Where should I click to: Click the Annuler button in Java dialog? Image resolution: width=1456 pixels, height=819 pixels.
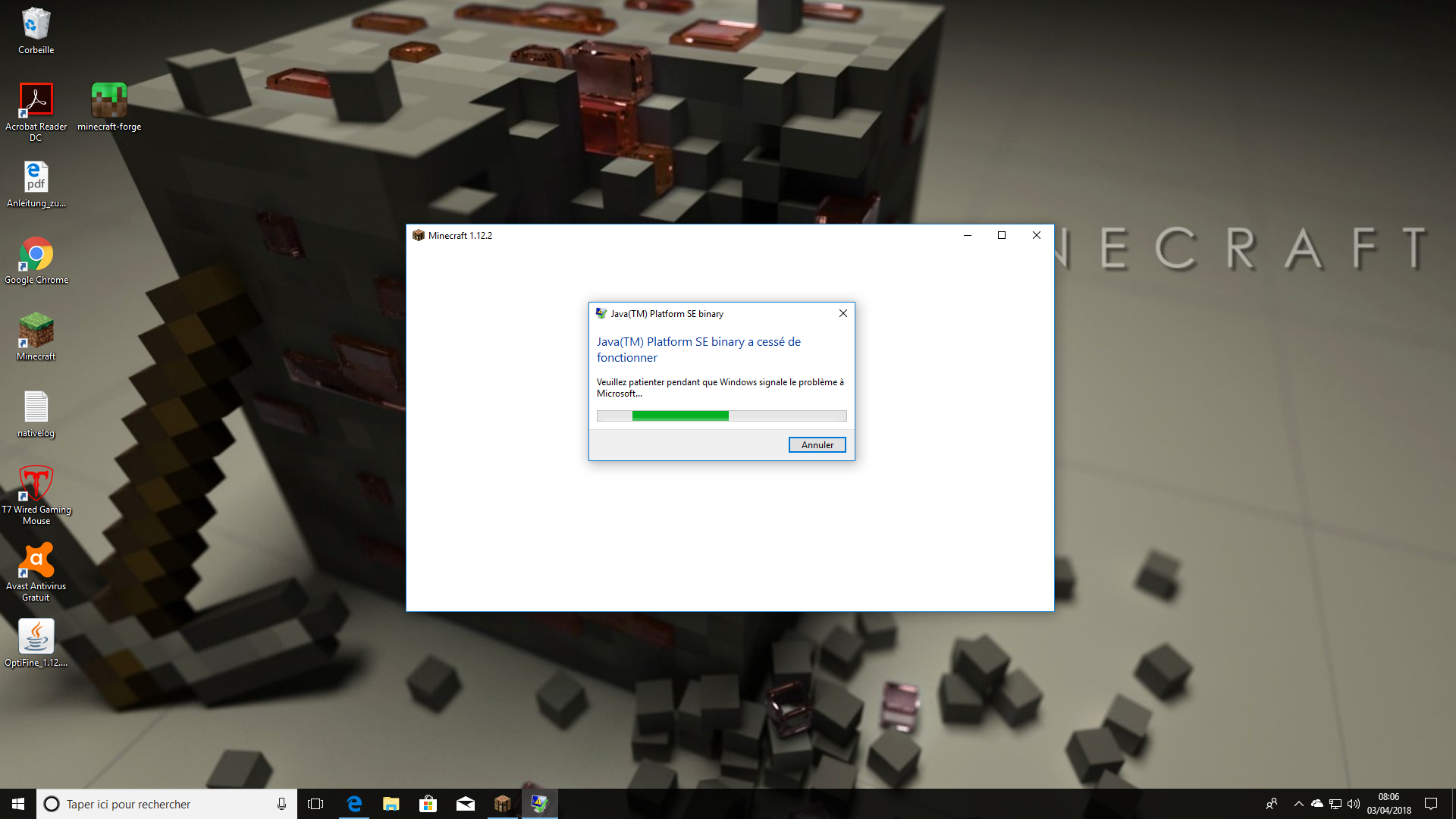817,445
